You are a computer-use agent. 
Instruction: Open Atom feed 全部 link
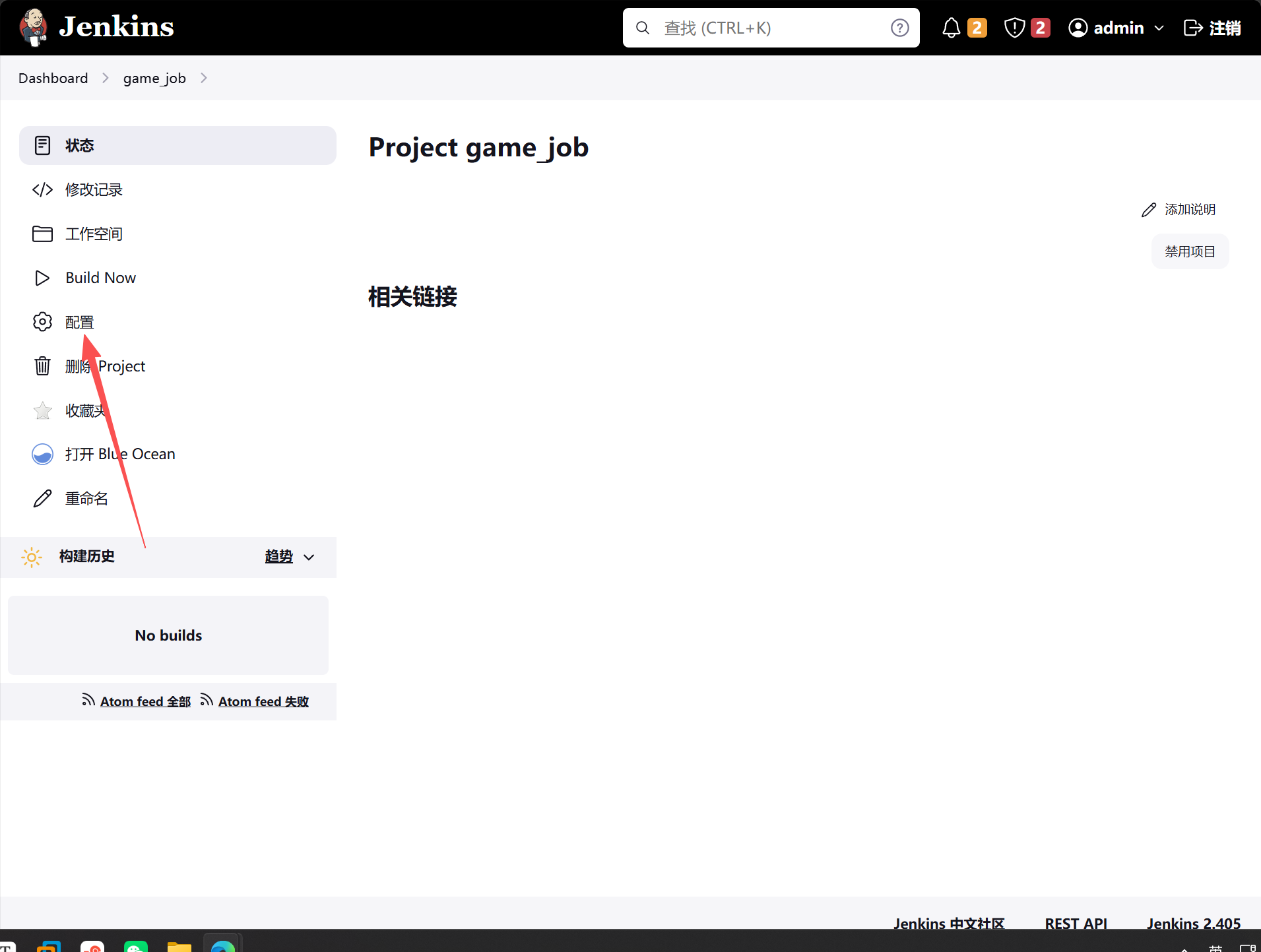coord(145,701)
